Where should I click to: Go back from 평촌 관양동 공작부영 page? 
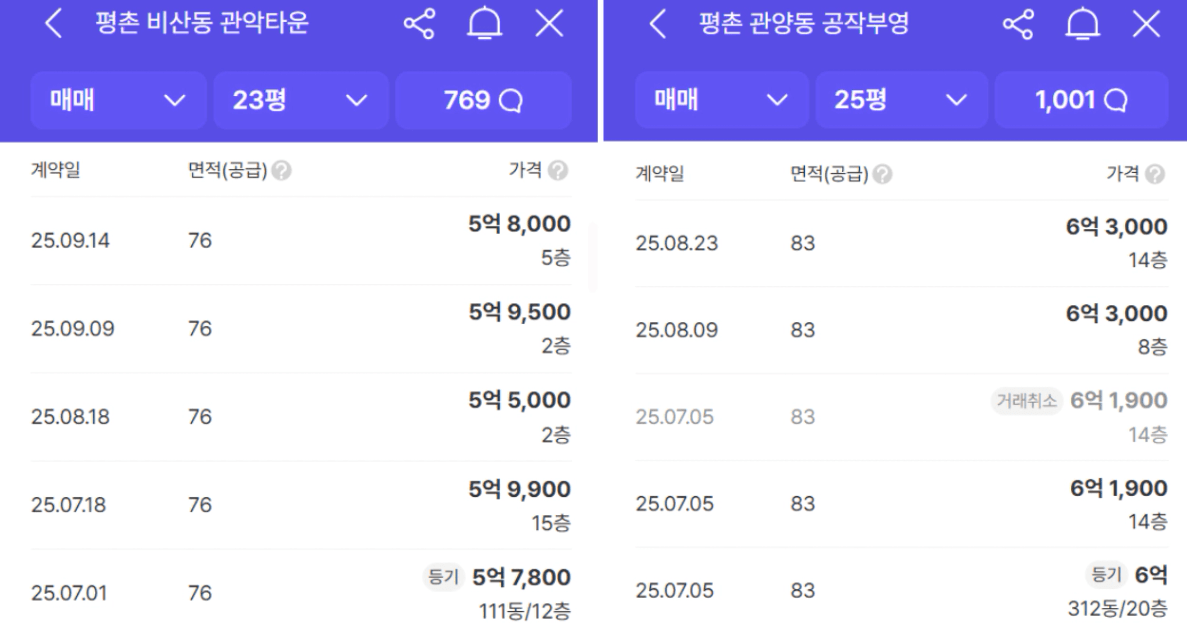[x=657, y=25]
